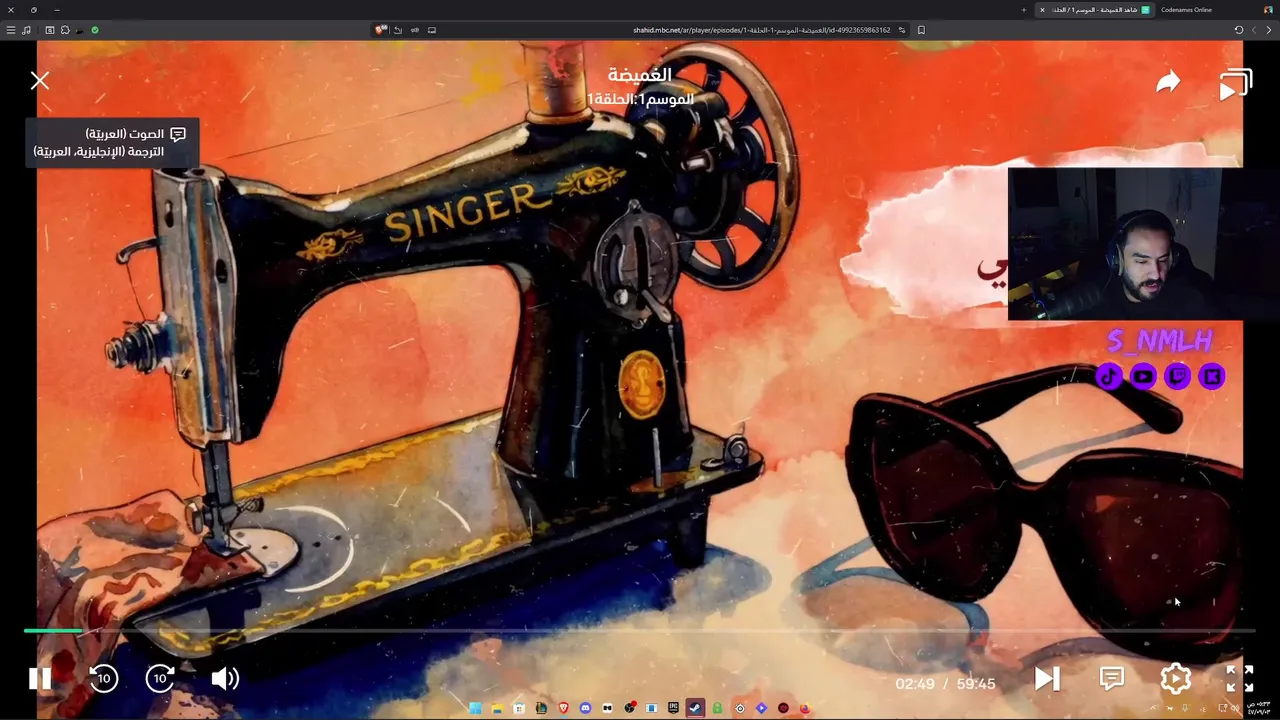Open the browser music note icon
The height and width of the screenshot is (720, 1280).
(26, 30)
